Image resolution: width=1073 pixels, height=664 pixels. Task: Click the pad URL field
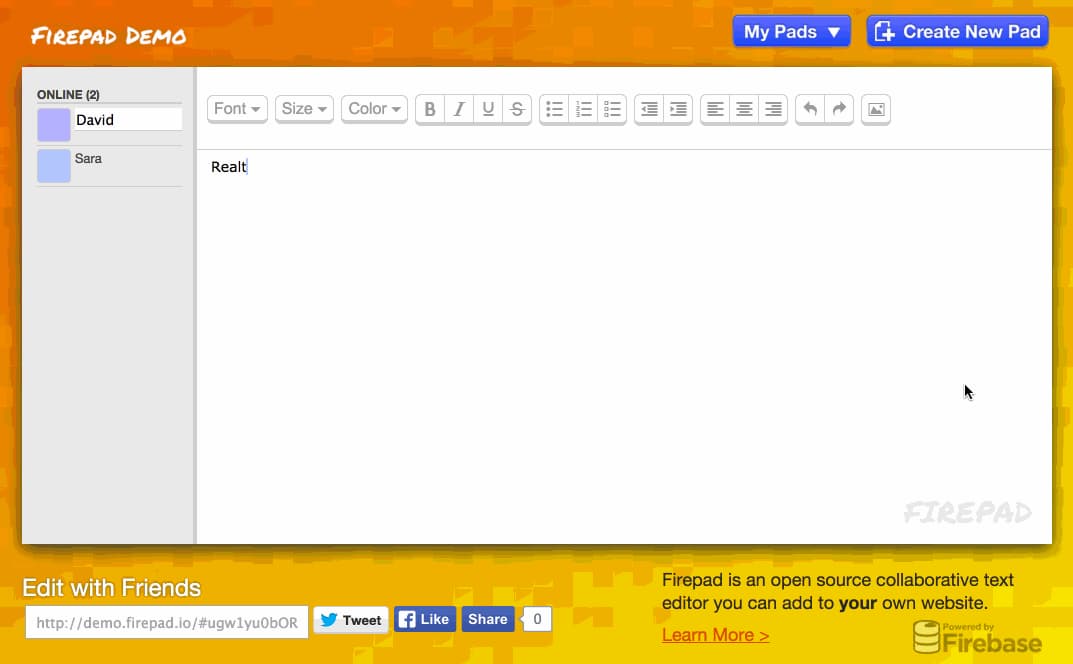pyautogui.click(x=167, y=622)
